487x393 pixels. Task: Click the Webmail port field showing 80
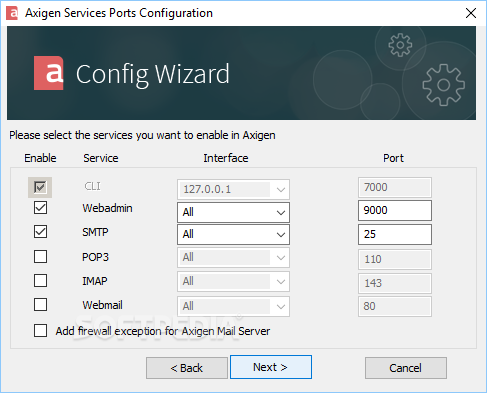pyautogui.click(x=395, y=306)
